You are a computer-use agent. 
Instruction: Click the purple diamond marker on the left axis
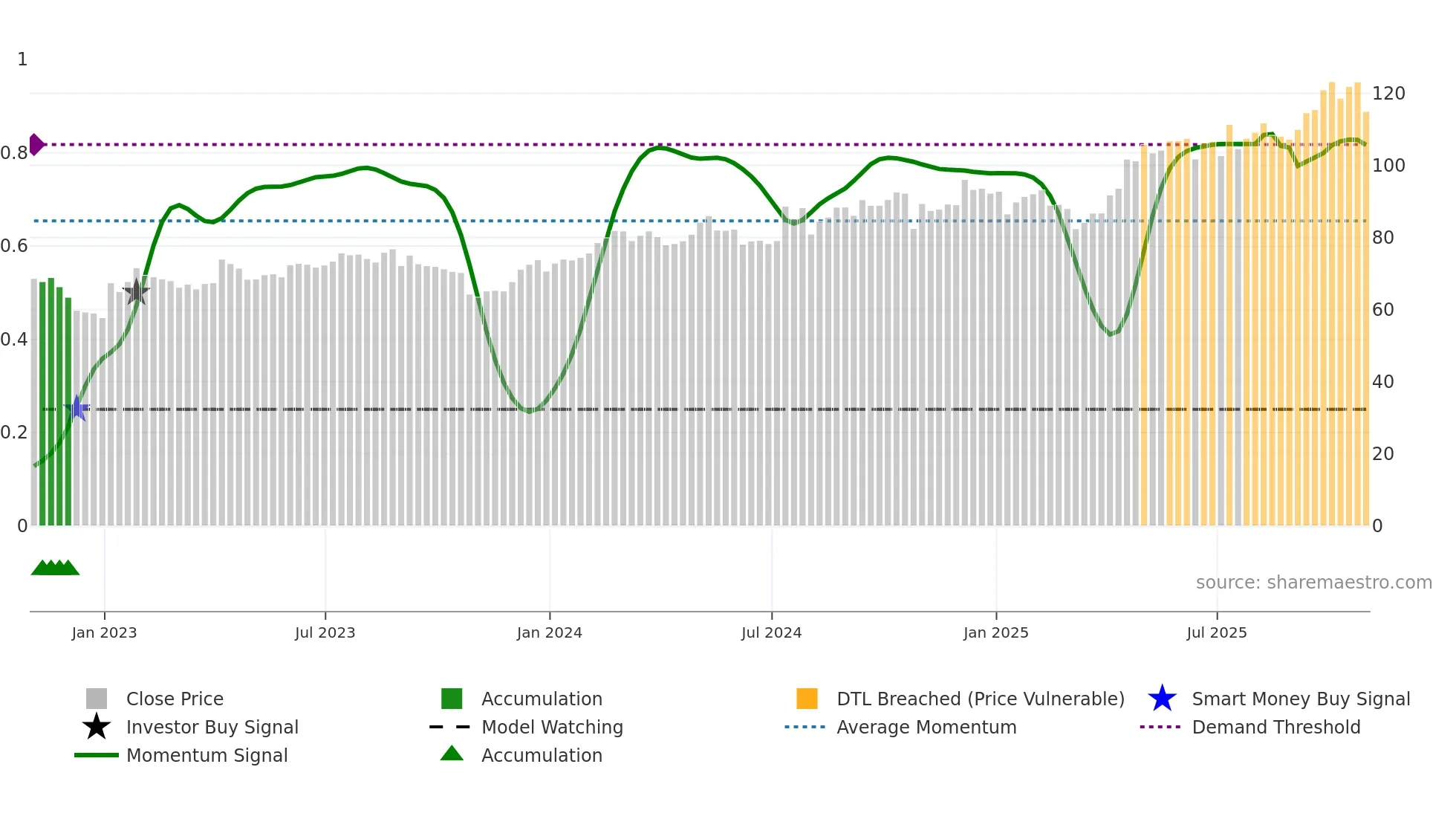coord(36,144)
